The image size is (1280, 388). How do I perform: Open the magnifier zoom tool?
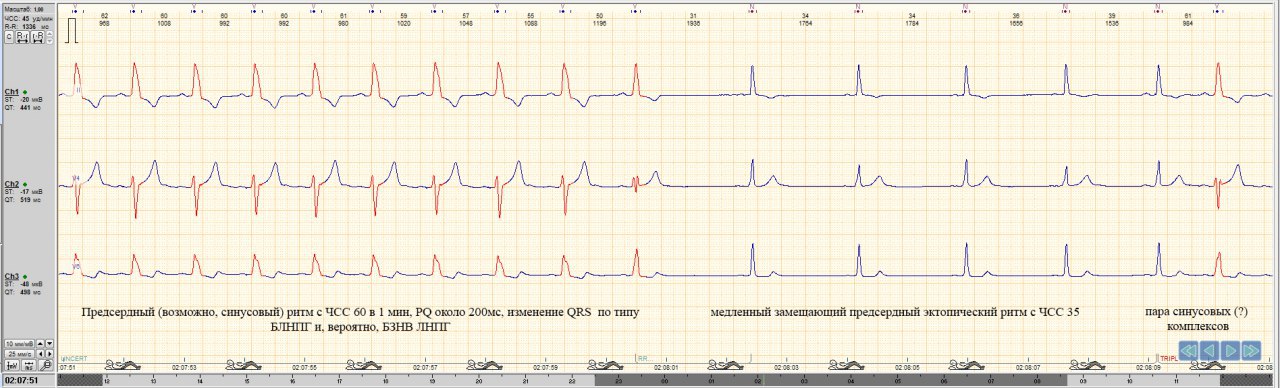tap(46, 365)
